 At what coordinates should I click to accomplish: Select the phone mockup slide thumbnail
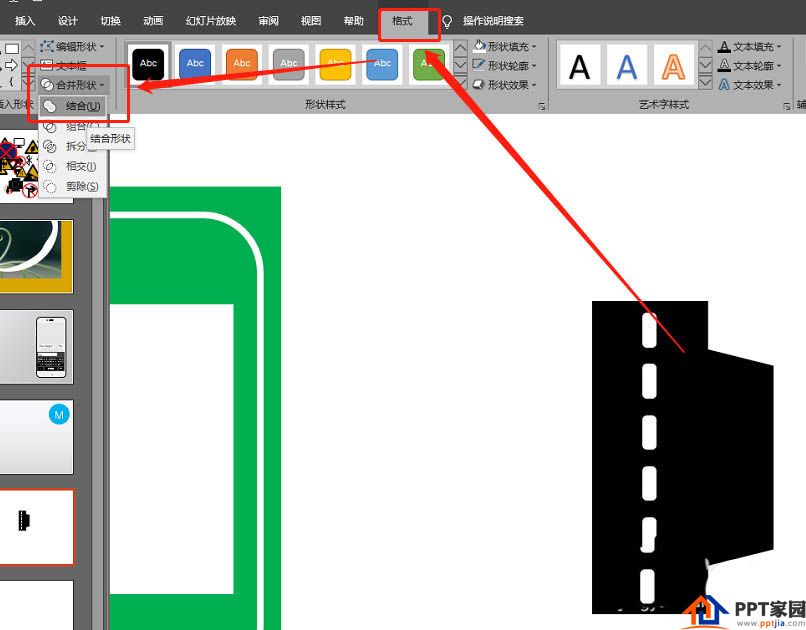(36, 347)
